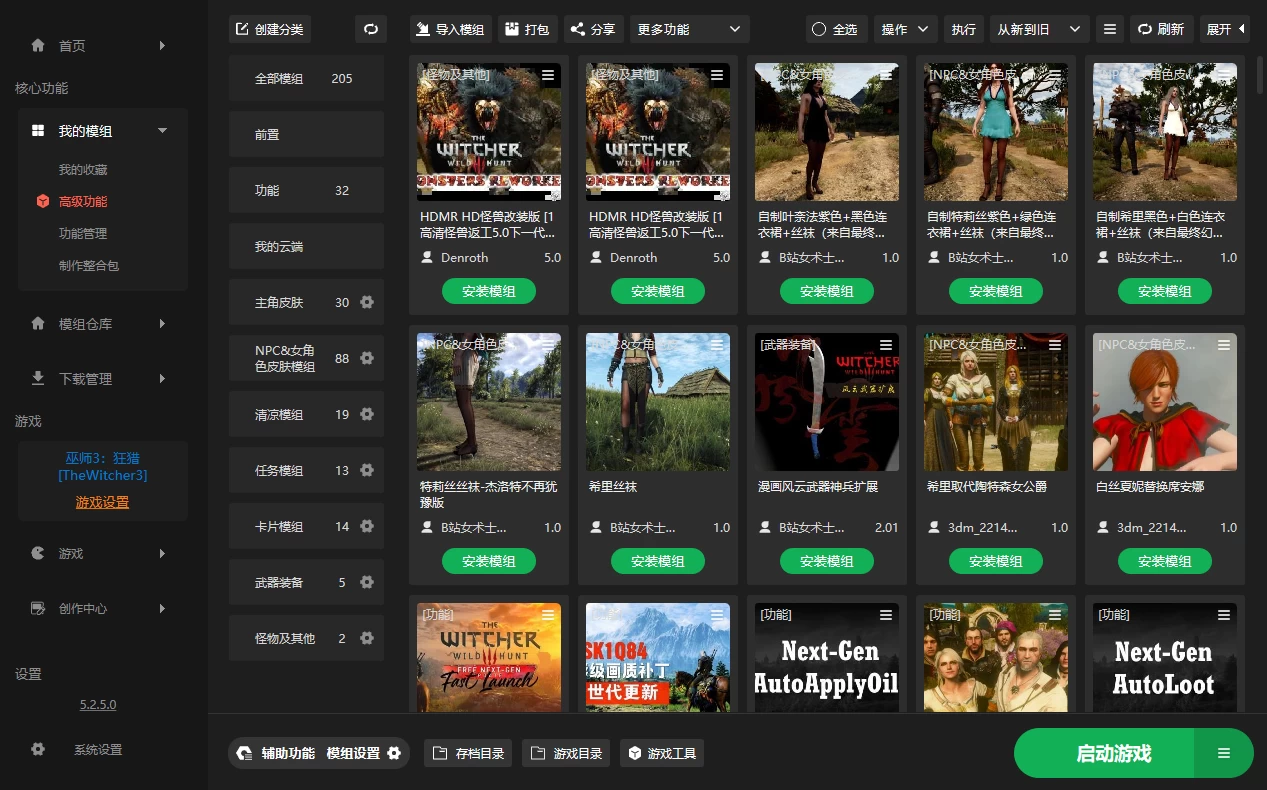Select the 打包 (pack) tool
This screenshot has width=1267, height=790.
coord(527,29)
